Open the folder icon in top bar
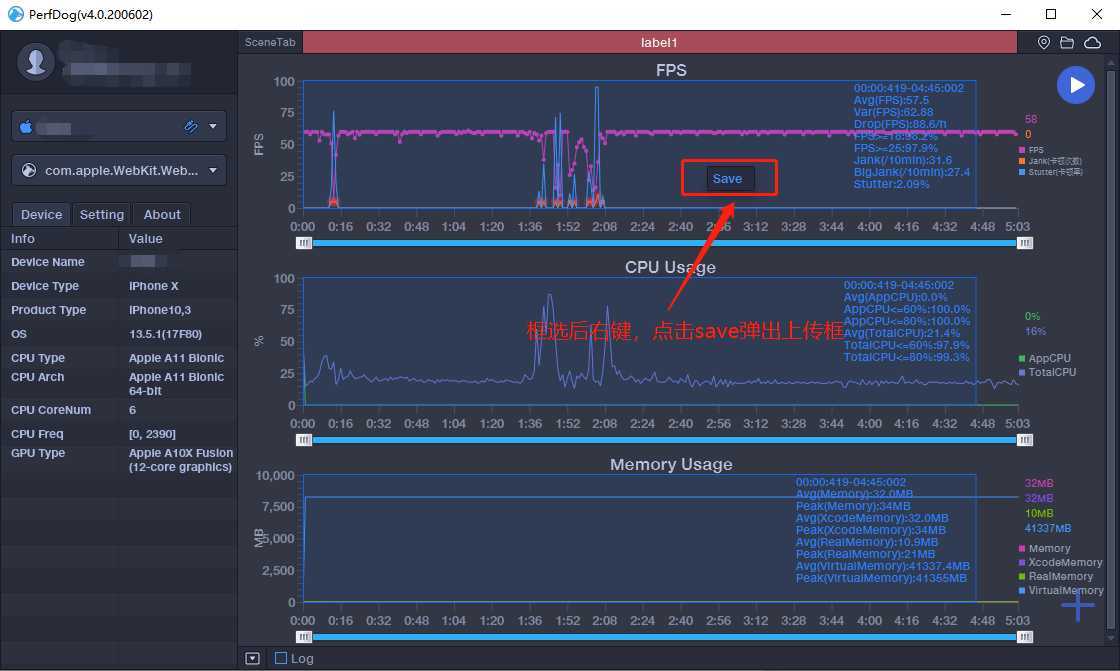 click(x=1067, y=43)
